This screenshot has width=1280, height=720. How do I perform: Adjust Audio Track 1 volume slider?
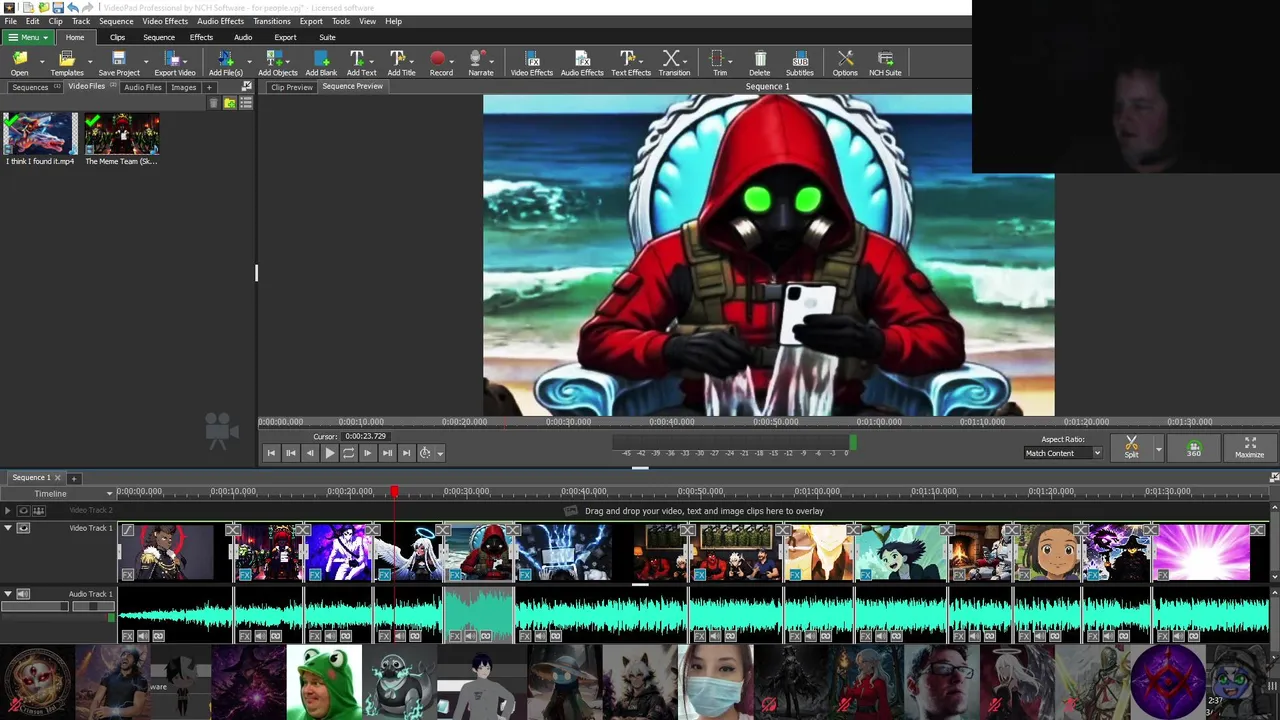[34, 606]
